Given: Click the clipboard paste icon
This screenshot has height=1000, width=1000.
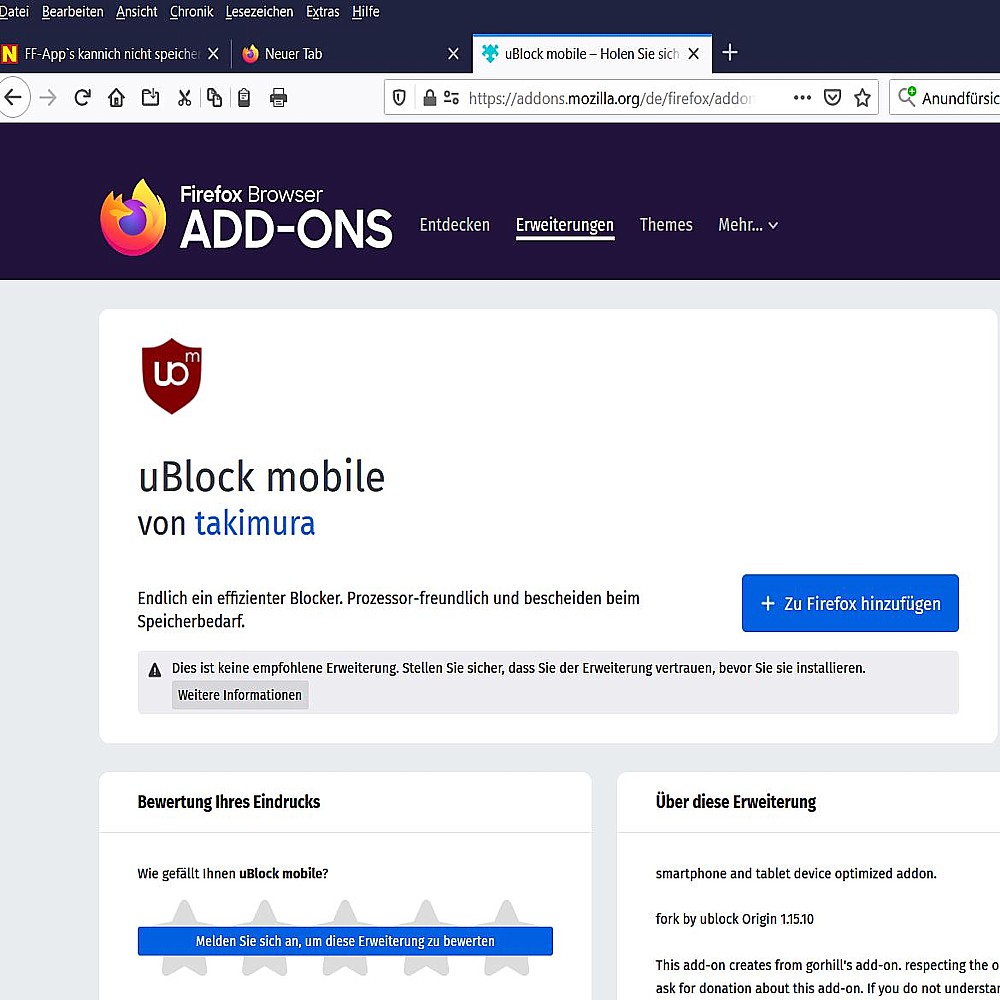Looking at the screenshot, I should [244, 98].
